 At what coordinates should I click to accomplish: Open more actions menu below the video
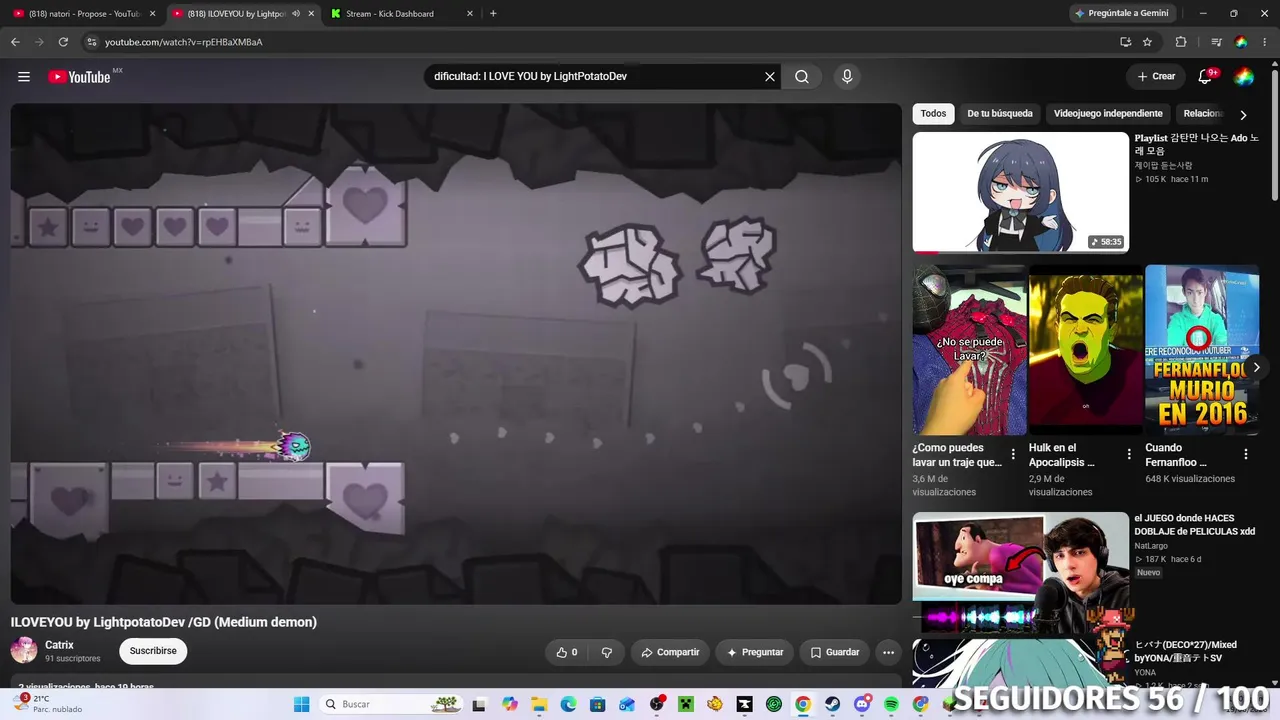point(888,652)
